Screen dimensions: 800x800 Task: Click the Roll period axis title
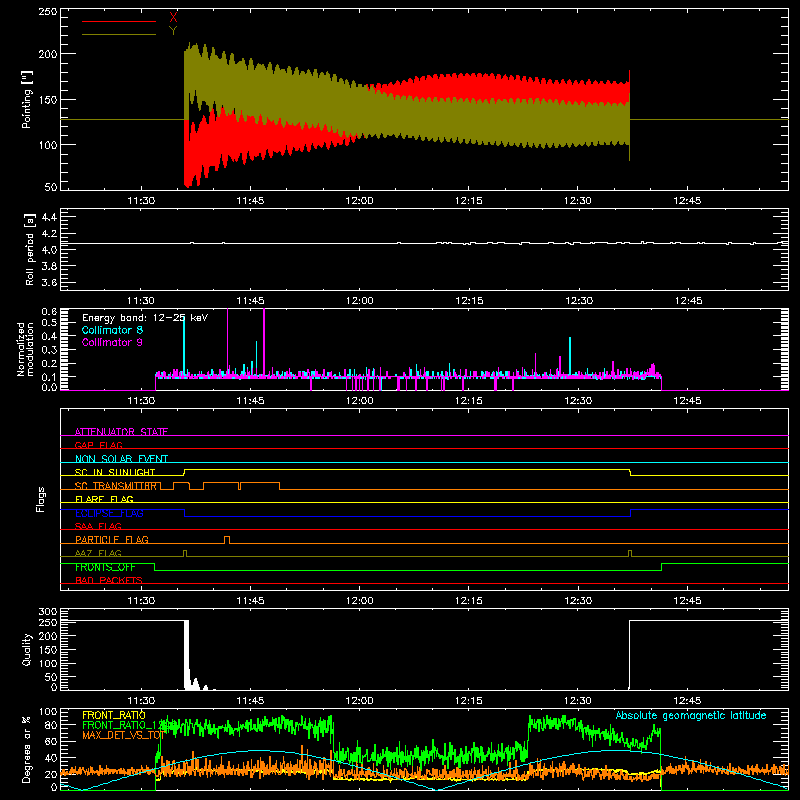click(30, 249)
